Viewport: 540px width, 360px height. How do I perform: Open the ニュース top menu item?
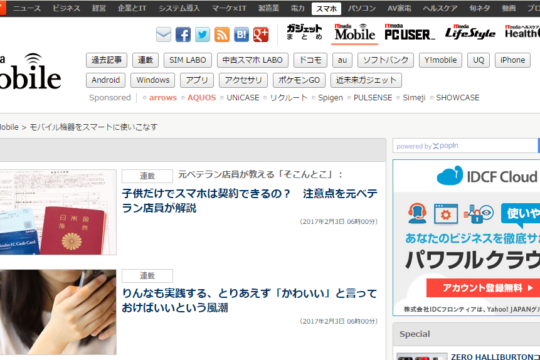[27, 8]
